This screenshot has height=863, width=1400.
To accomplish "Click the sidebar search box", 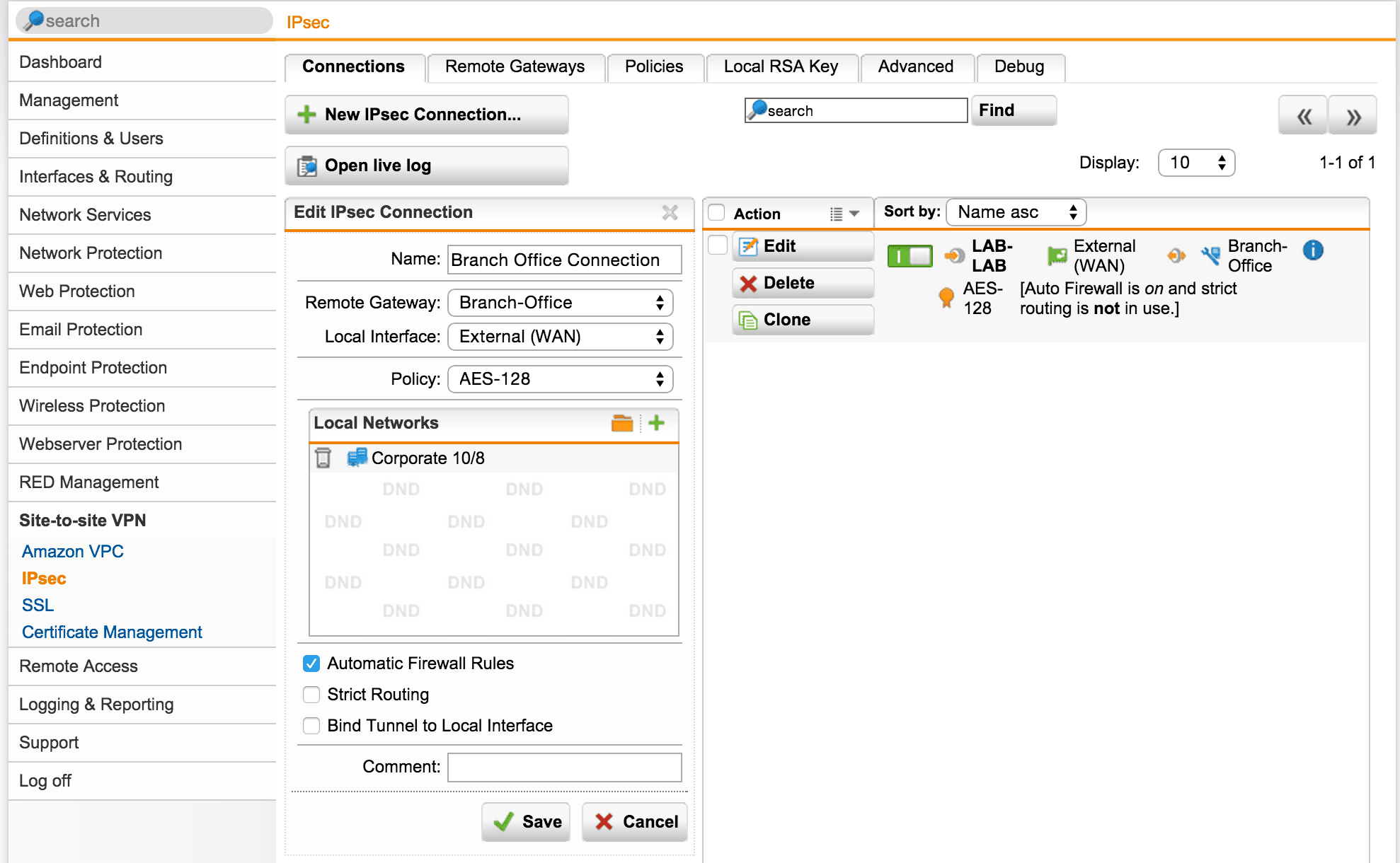I will tap(144, 21).
